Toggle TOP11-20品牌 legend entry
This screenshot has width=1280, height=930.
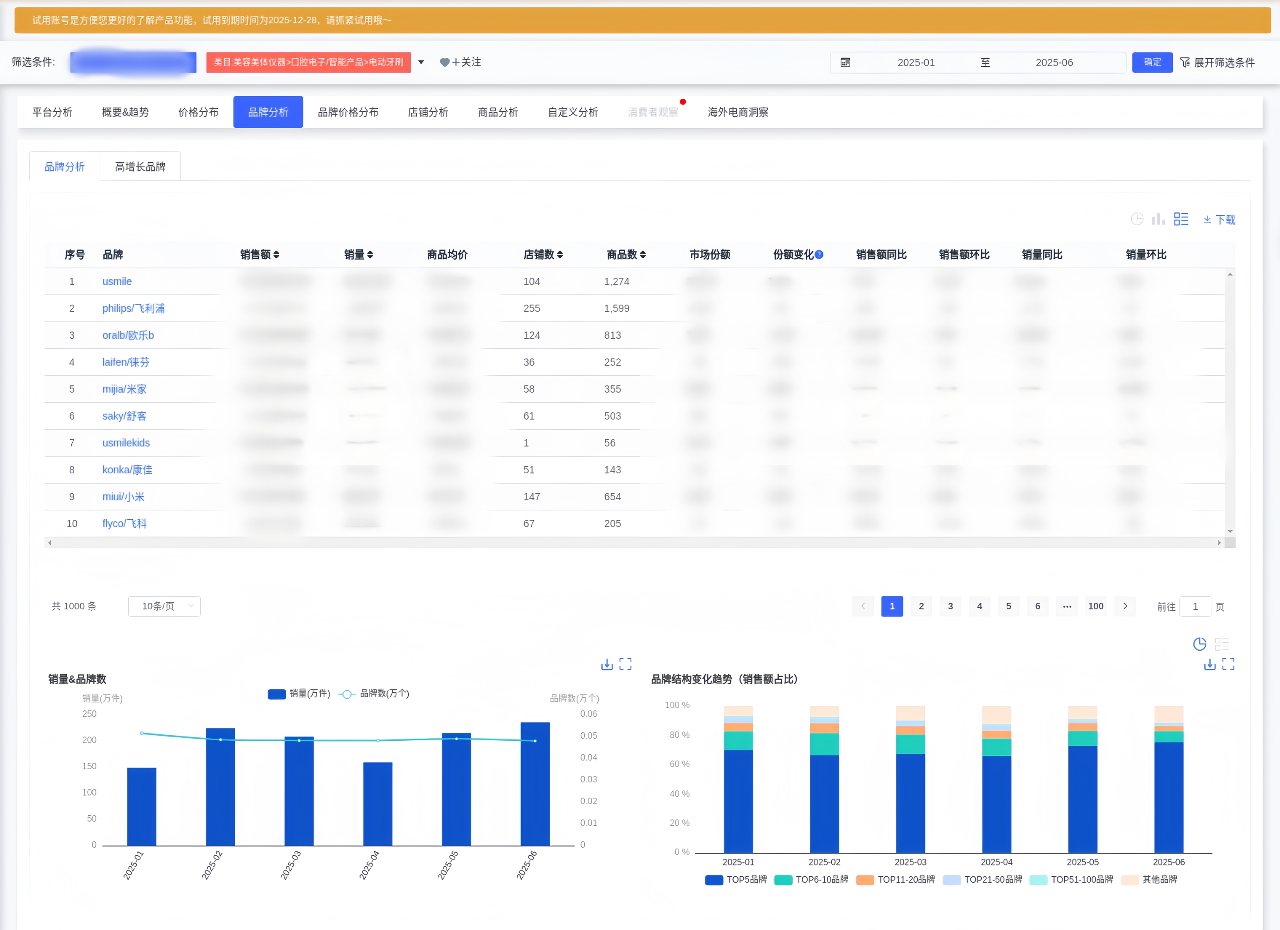pyautogui.click(x=895, y=880)
